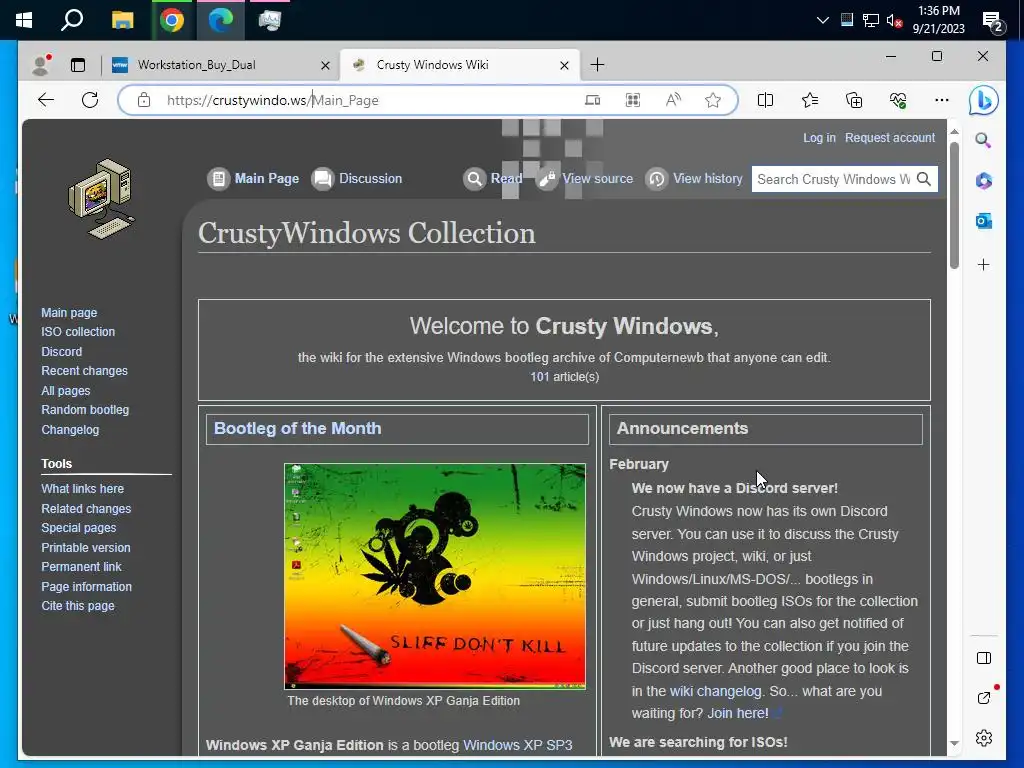
Task: Open Page information link
Action: pyautogui.click(x=86, y=586)
